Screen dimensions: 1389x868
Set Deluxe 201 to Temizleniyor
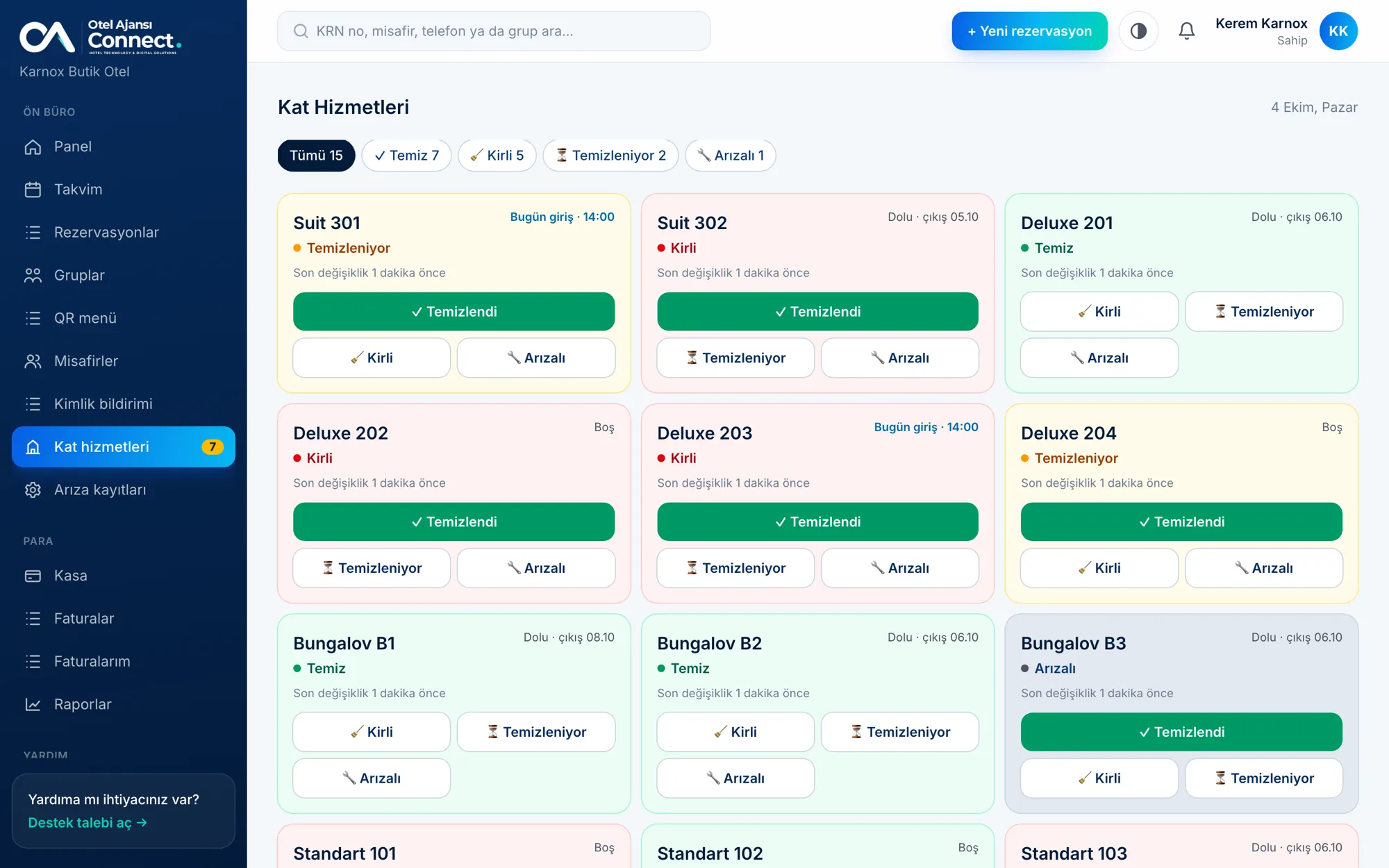click(1264, 312)
